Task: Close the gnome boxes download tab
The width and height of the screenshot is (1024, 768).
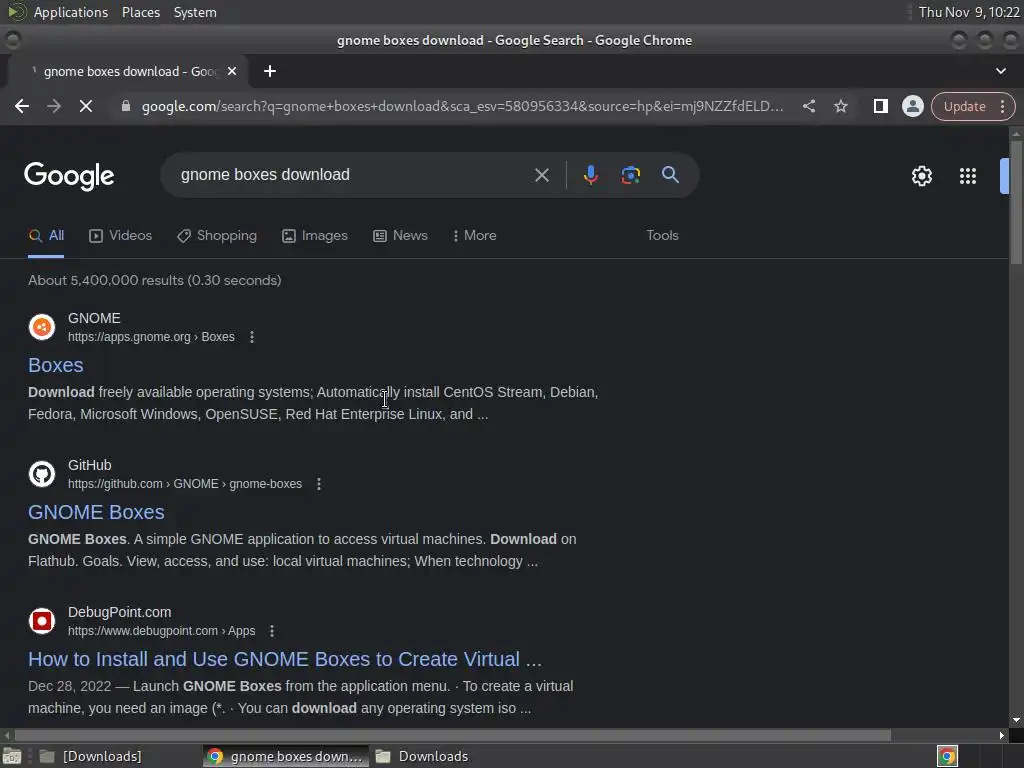Action: coord(232,71)
